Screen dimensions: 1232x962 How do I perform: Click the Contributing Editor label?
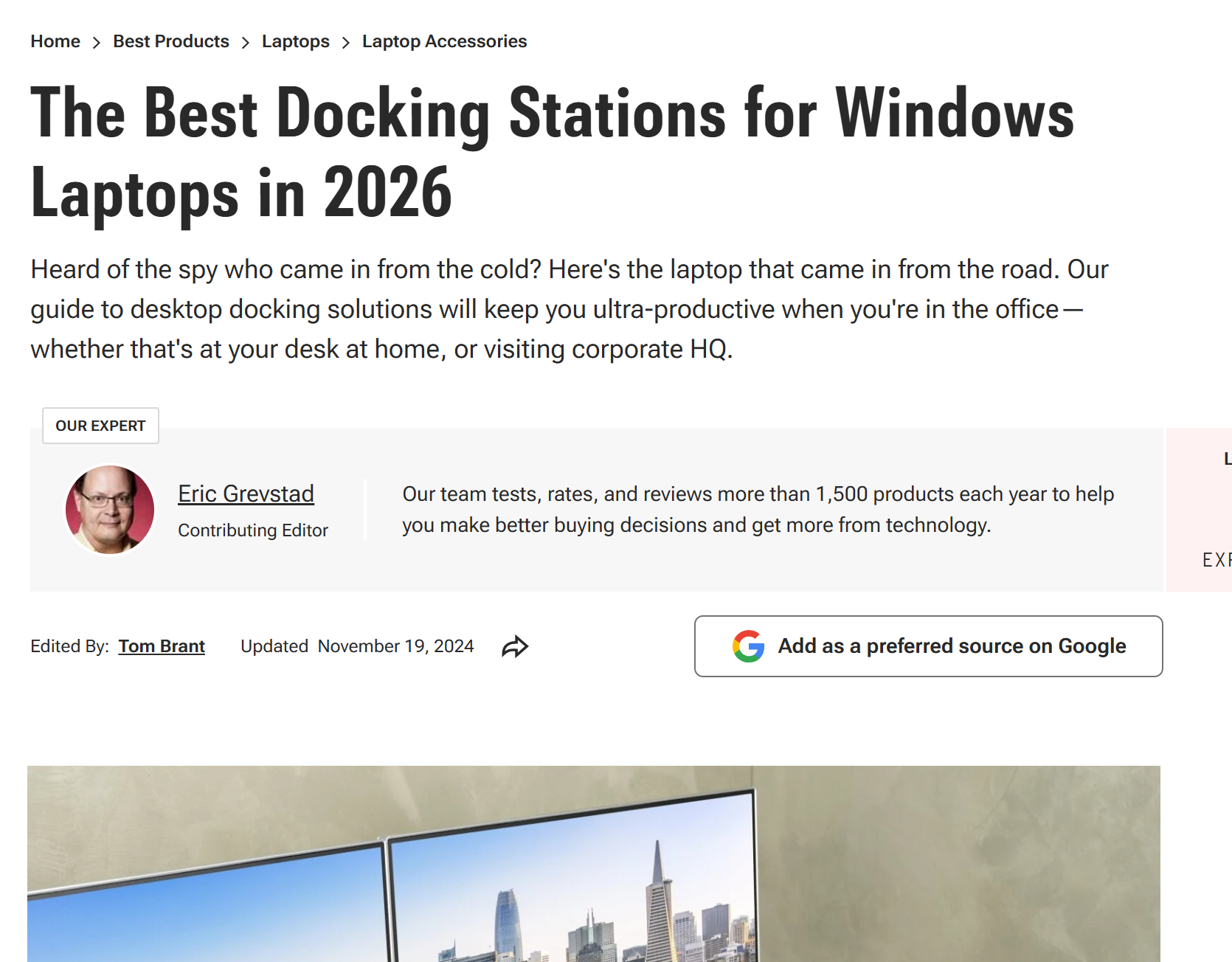coord(252,530)
